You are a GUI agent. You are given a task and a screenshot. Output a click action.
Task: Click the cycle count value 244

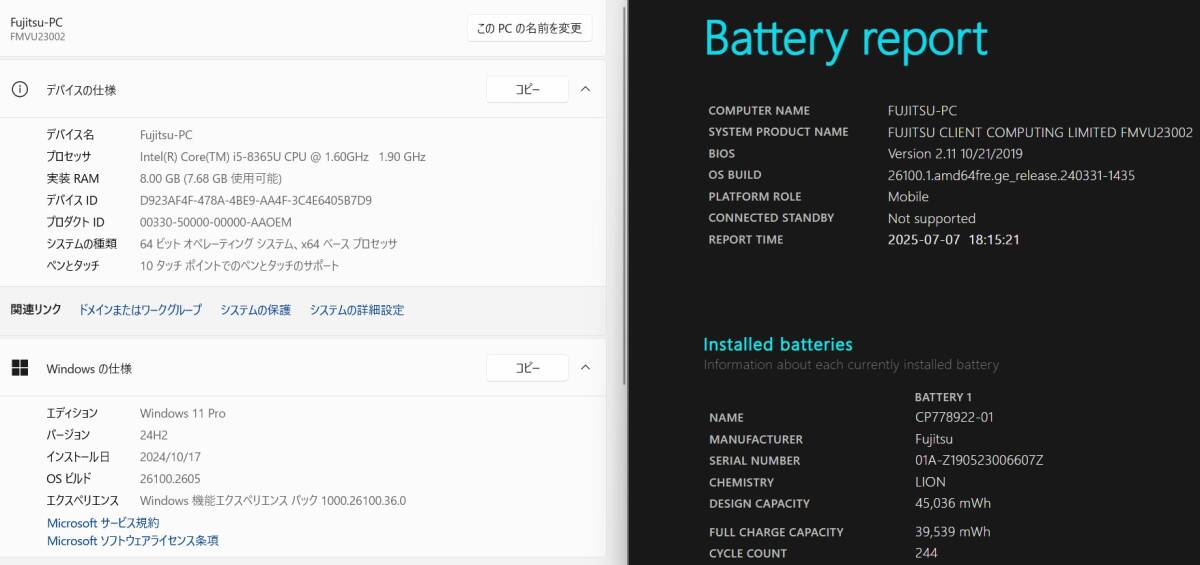pos(926,554)
